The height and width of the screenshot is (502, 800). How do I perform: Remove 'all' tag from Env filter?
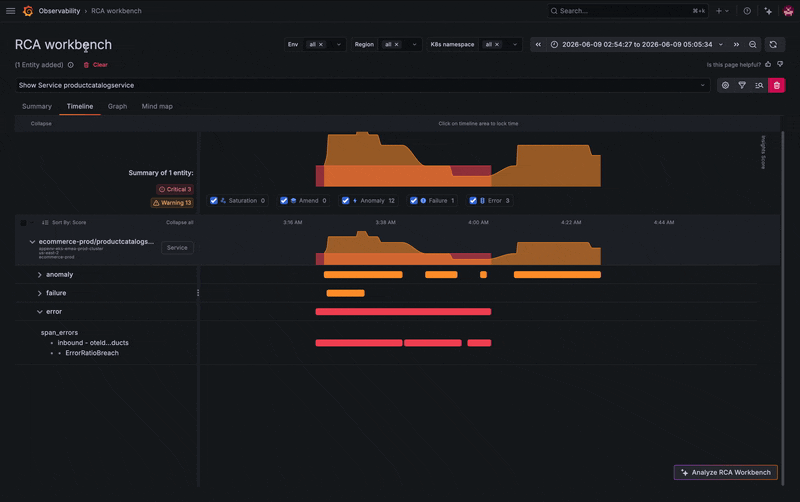321,44
